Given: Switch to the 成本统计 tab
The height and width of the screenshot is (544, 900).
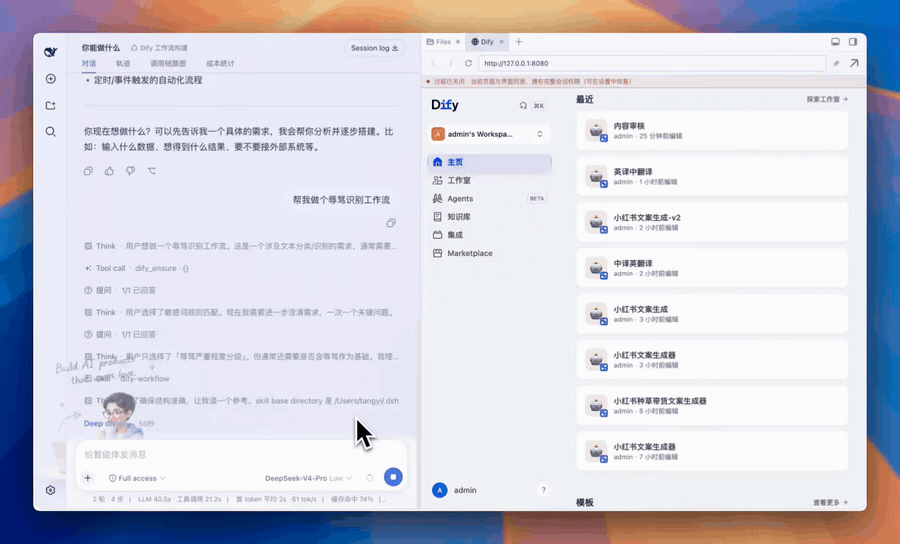Looking at the screenshot, I should [220, 64].
